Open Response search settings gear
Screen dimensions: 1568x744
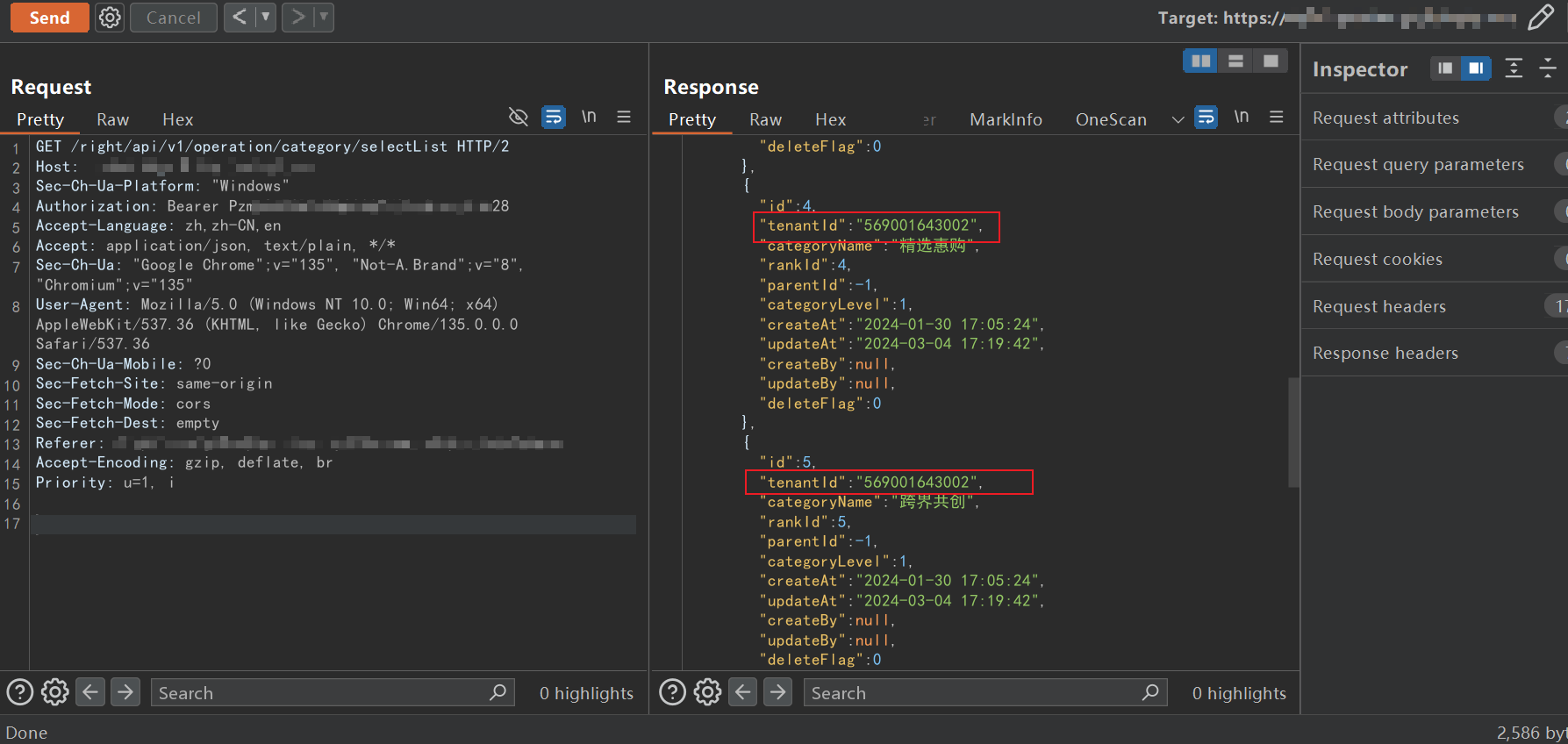point(708,692)
